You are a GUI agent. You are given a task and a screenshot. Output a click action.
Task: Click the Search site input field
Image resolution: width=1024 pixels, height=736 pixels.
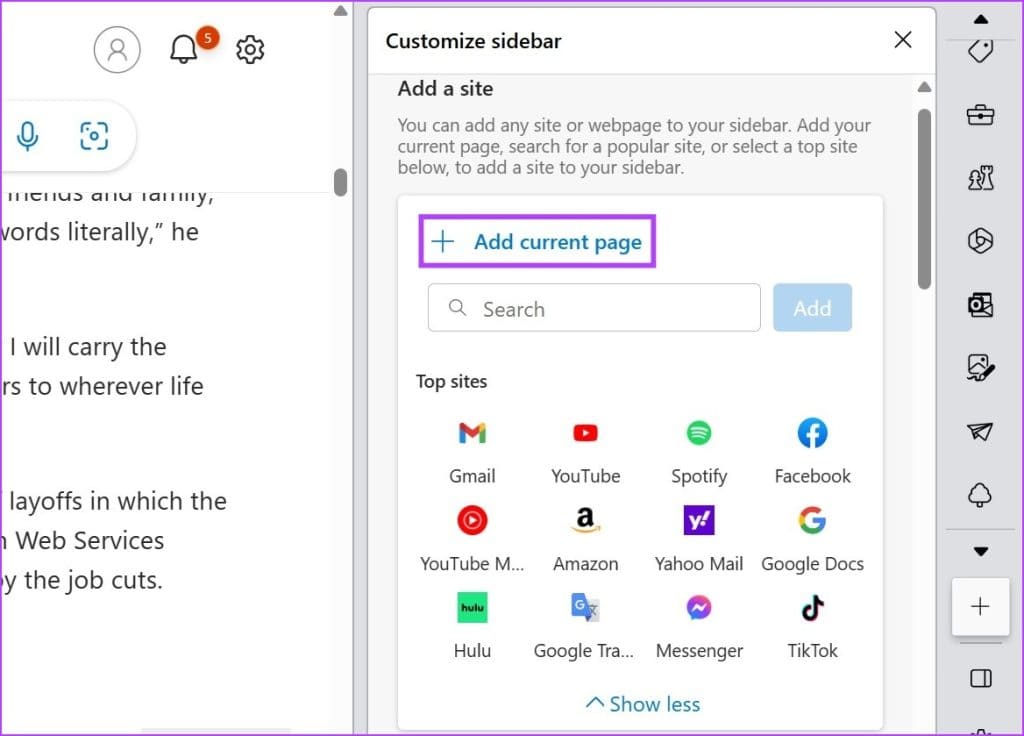pos(594,309)
